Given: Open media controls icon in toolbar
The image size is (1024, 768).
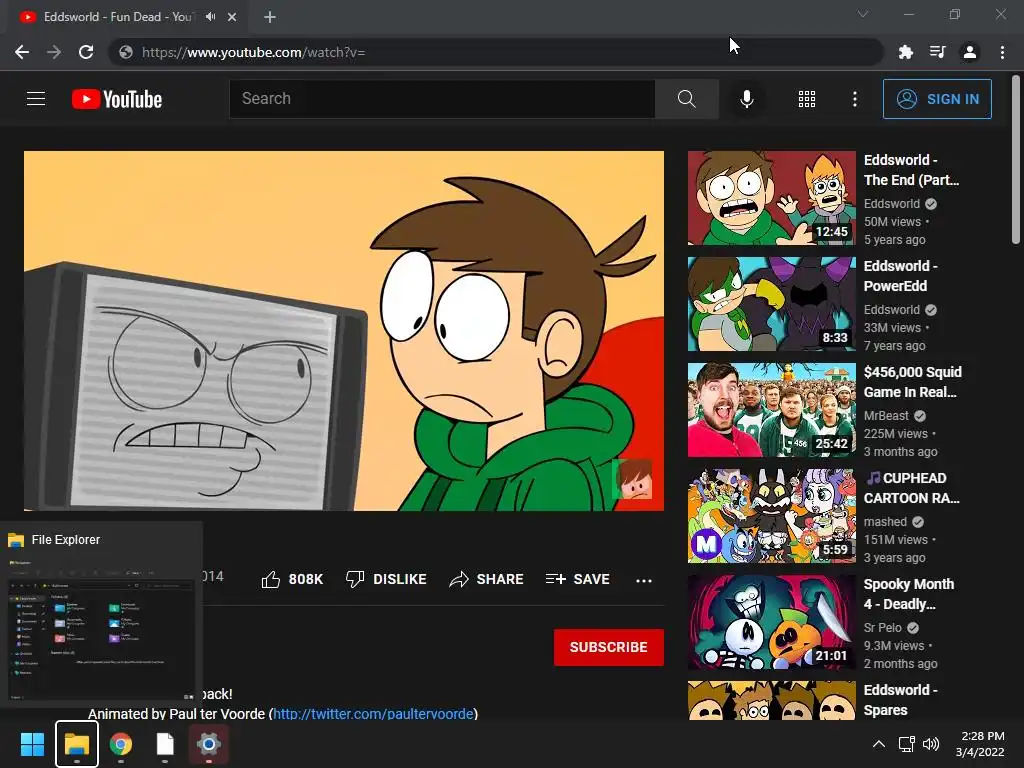Looking at the screenshot, I should point(938,52).
